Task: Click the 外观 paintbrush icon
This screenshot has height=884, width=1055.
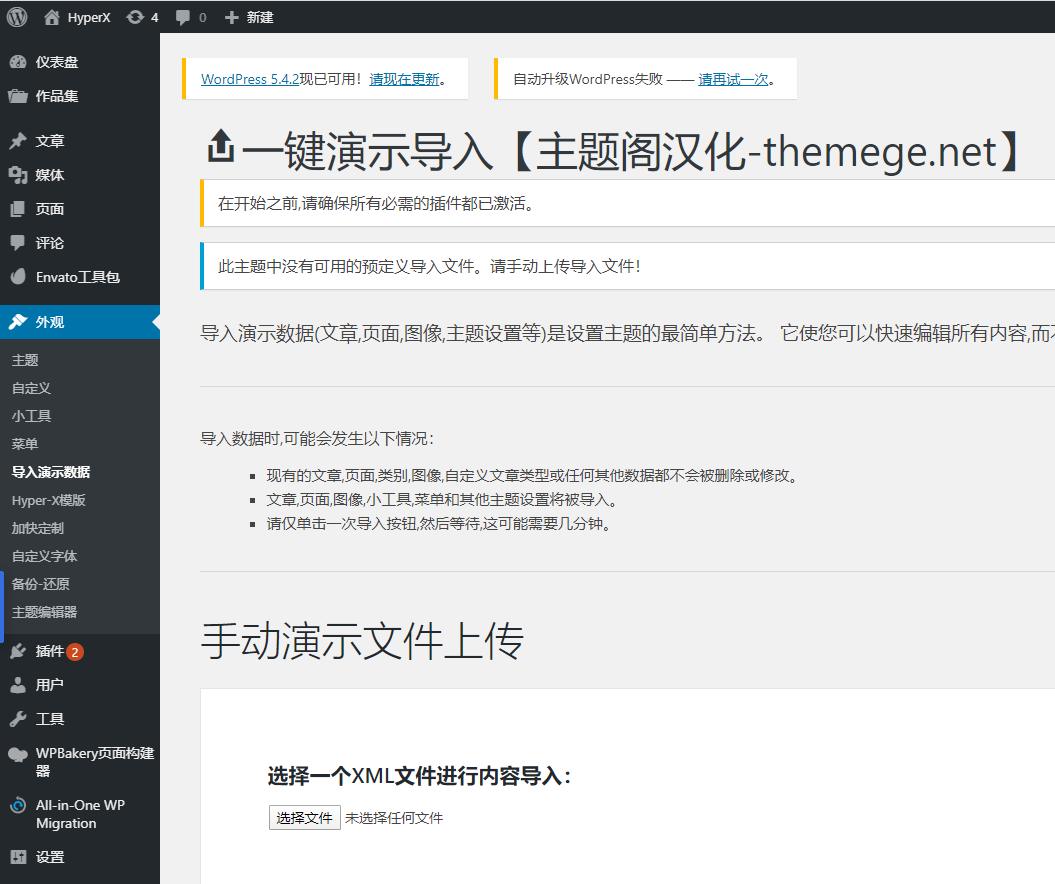Action: tap(18, 322)
